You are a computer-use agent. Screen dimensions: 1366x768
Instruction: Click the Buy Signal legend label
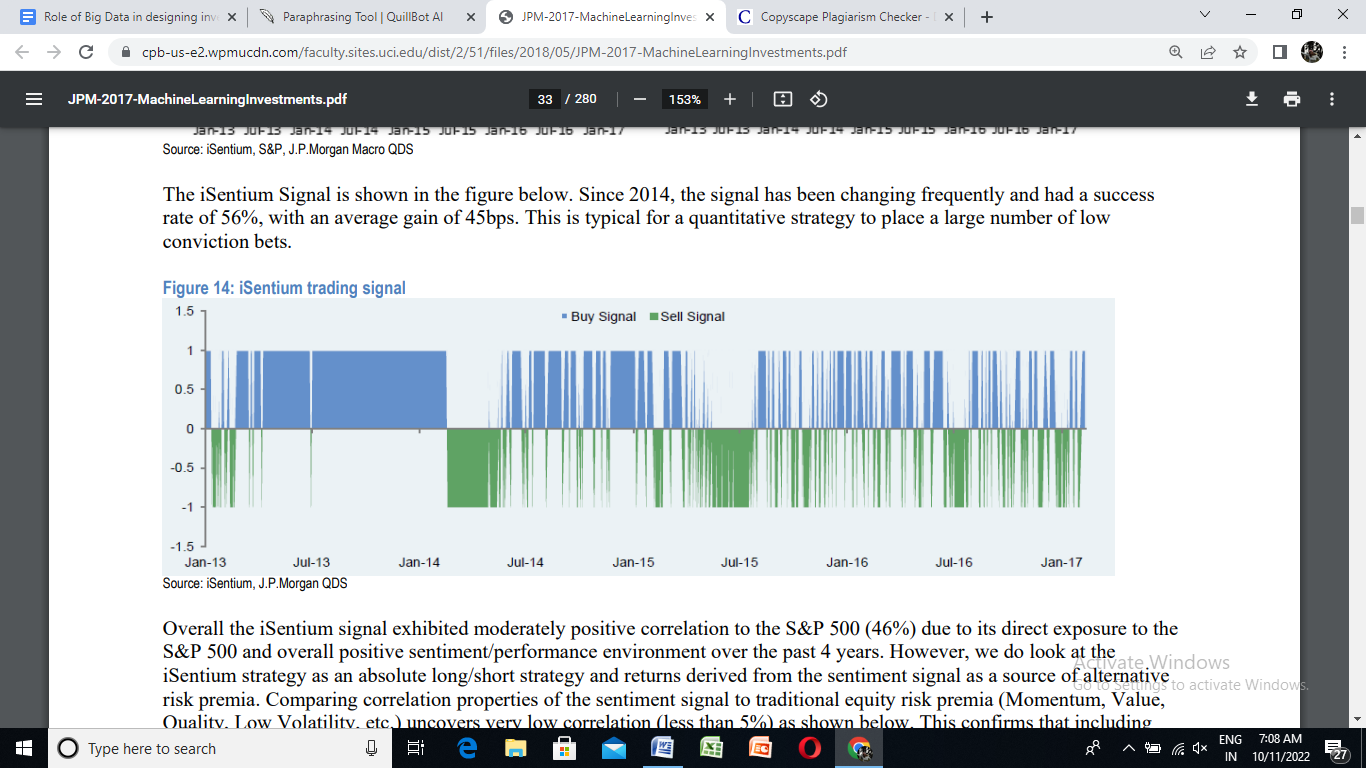603,317
